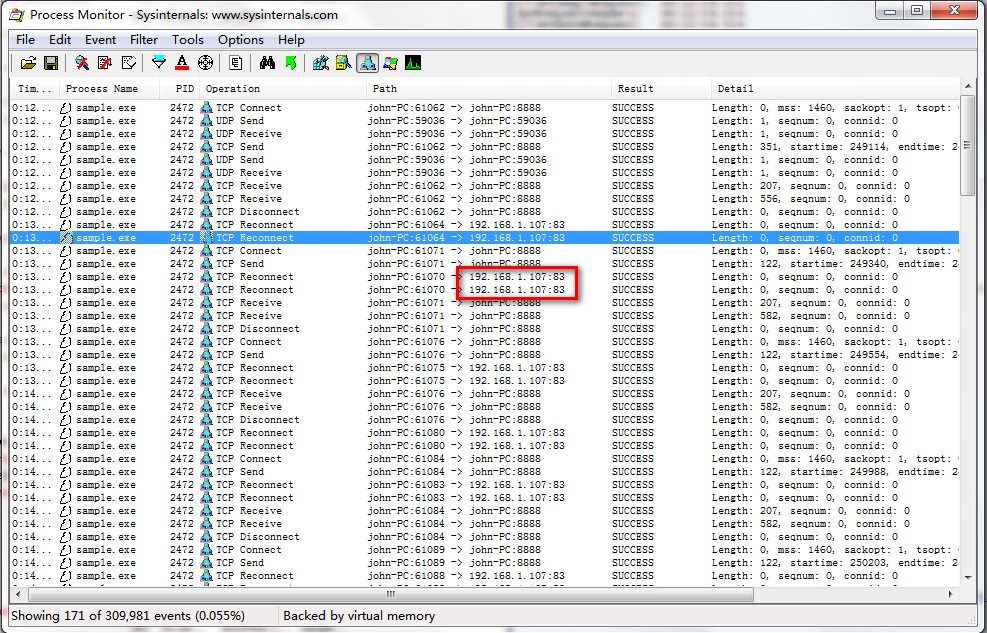This screenshot has height=633, width=987.
Task: Click the Time column header
Action: point(35,89)
